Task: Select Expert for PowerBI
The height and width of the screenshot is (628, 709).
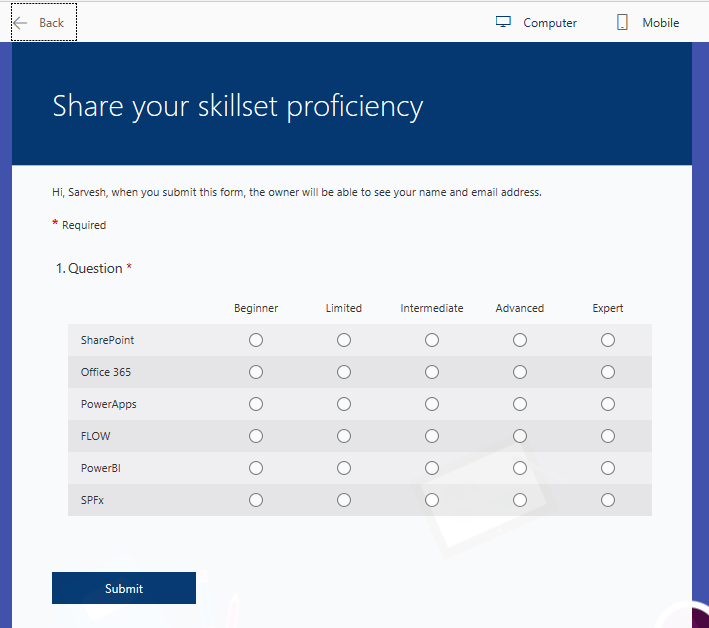Action: tap(608, 468)
